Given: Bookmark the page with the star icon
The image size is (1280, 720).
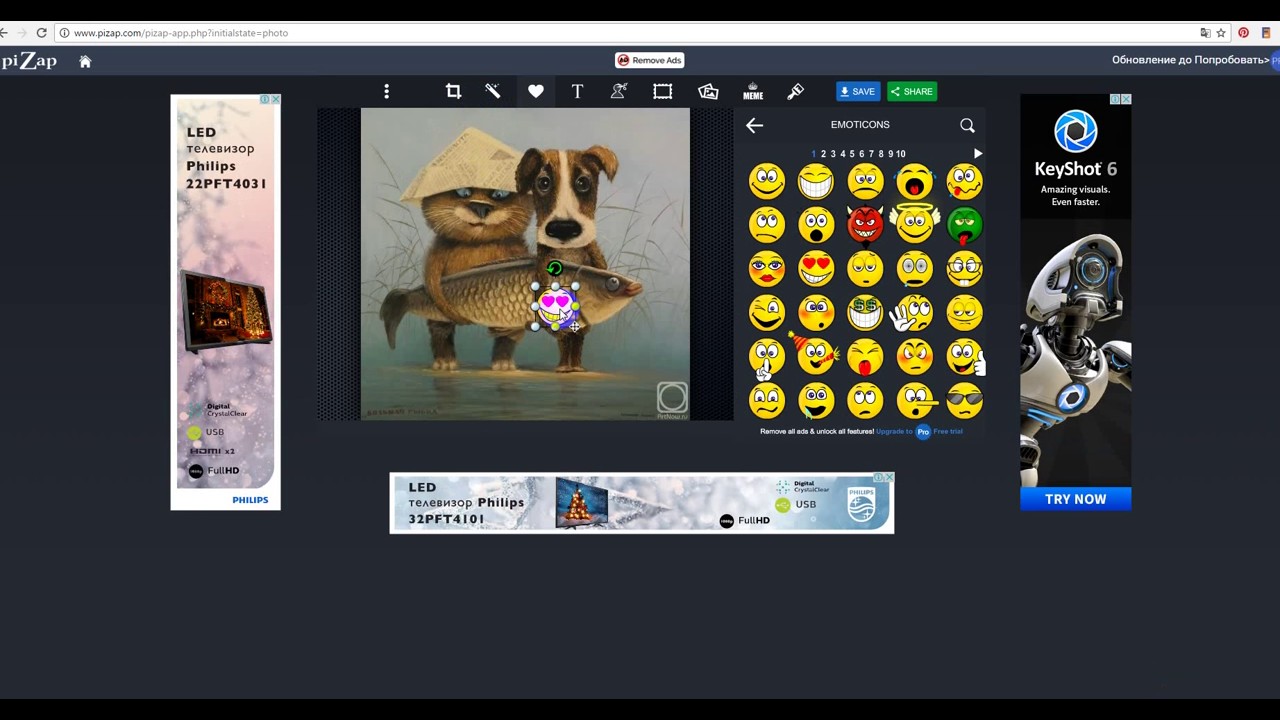Looking at the screenshot, I should click(x=1221, y=33).
